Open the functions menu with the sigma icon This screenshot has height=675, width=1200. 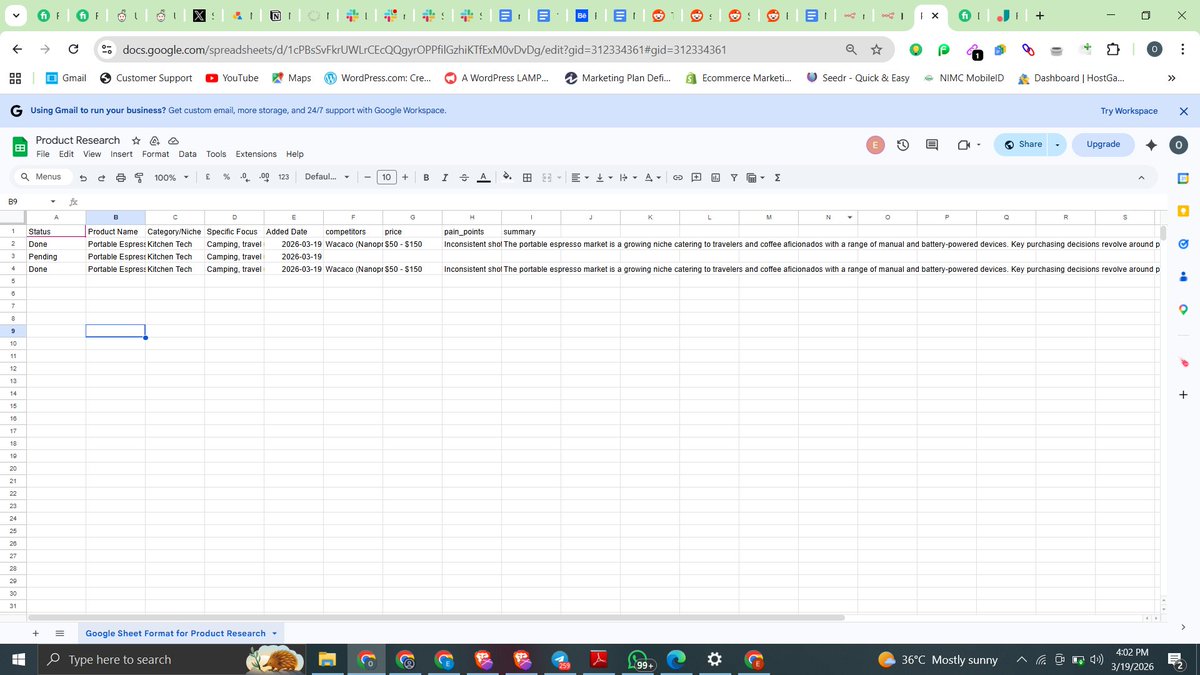point(777,177)
